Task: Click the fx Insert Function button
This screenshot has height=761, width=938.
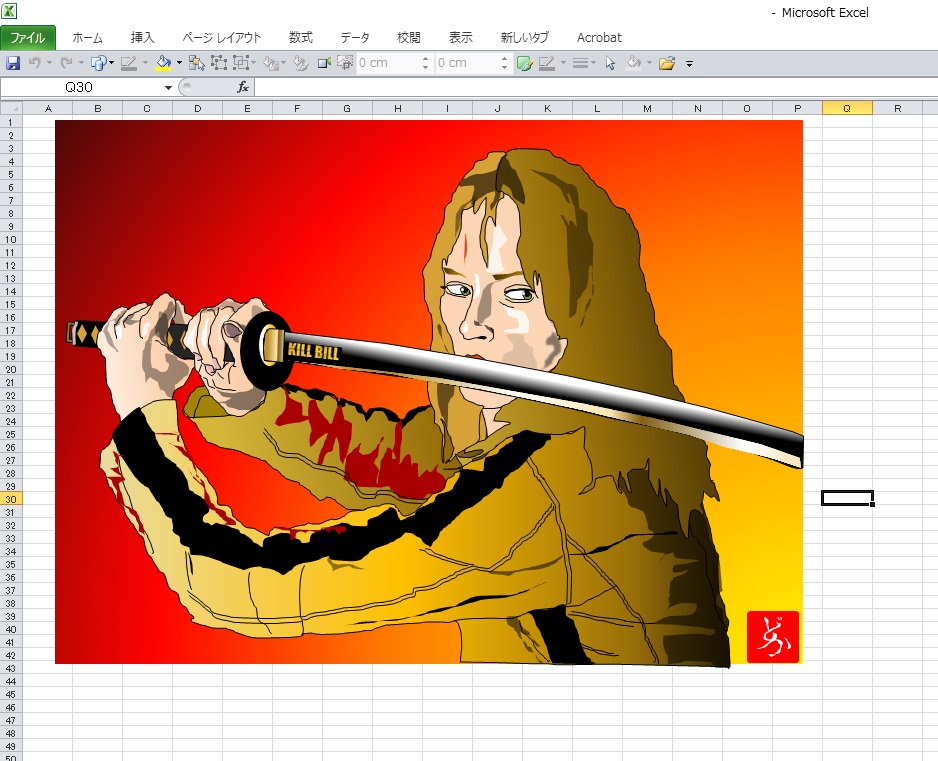Action: tap(243, 87)
